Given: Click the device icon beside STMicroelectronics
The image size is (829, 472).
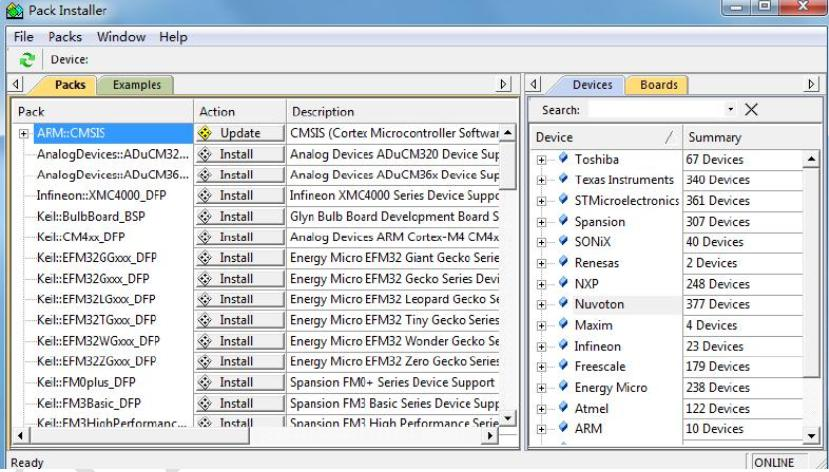Looking at the screenshot, I should point(564,200).
